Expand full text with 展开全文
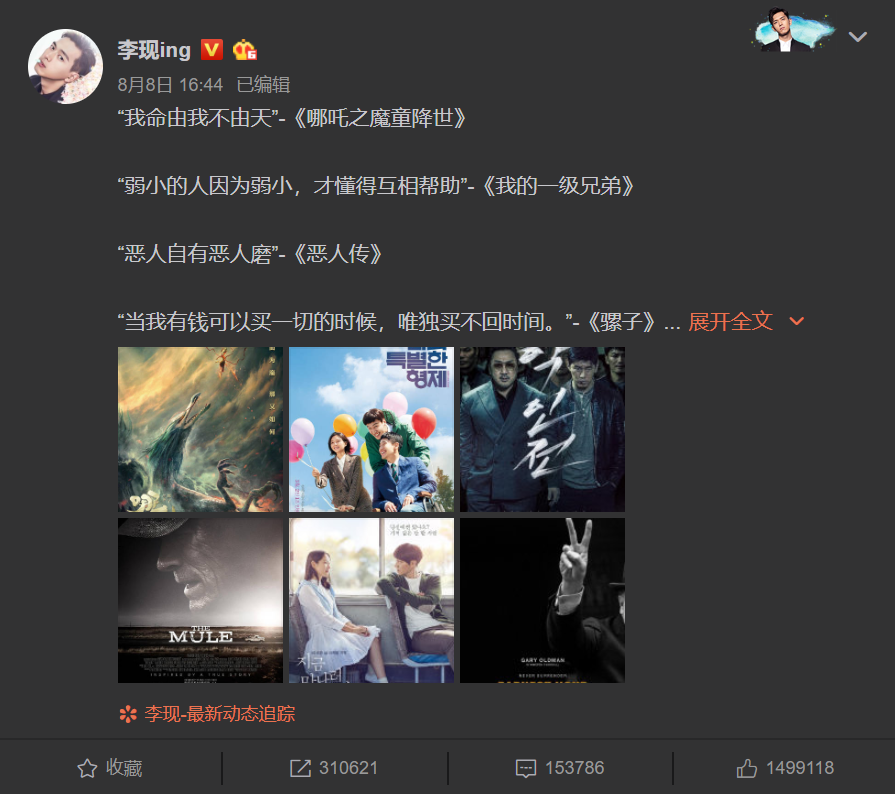Image resolution: width=895 pixels, height=794 pixels. (x=730, y=321)
